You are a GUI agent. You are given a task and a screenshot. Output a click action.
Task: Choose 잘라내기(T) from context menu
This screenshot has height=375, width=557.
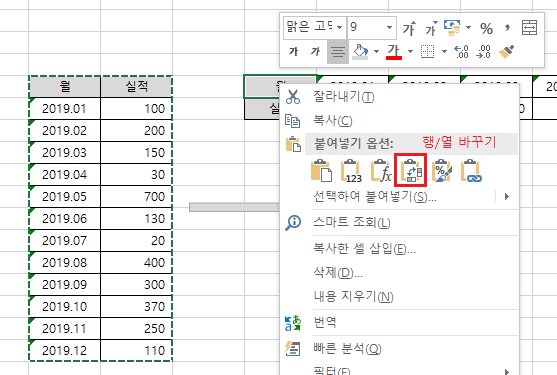coord(343,97)
